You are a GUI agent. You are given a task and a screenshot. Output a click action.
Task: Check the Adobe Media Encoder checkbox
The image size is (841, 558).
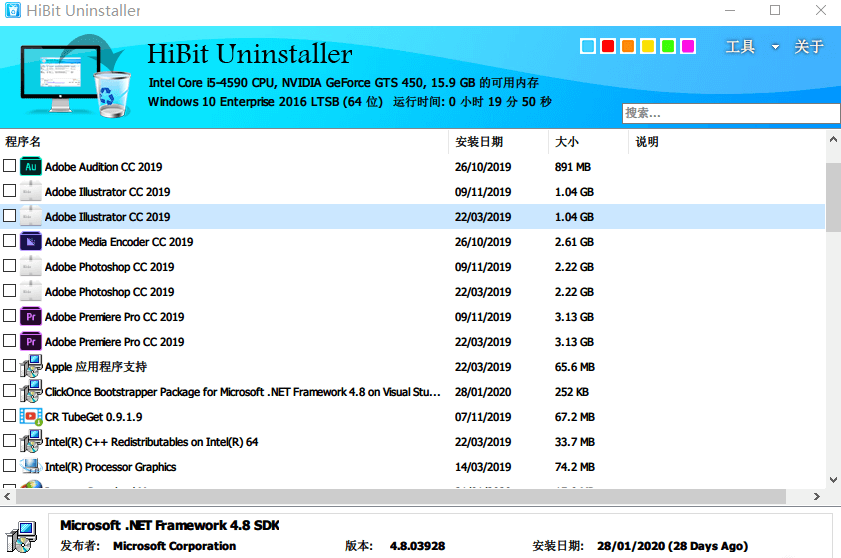click(10, 241)
